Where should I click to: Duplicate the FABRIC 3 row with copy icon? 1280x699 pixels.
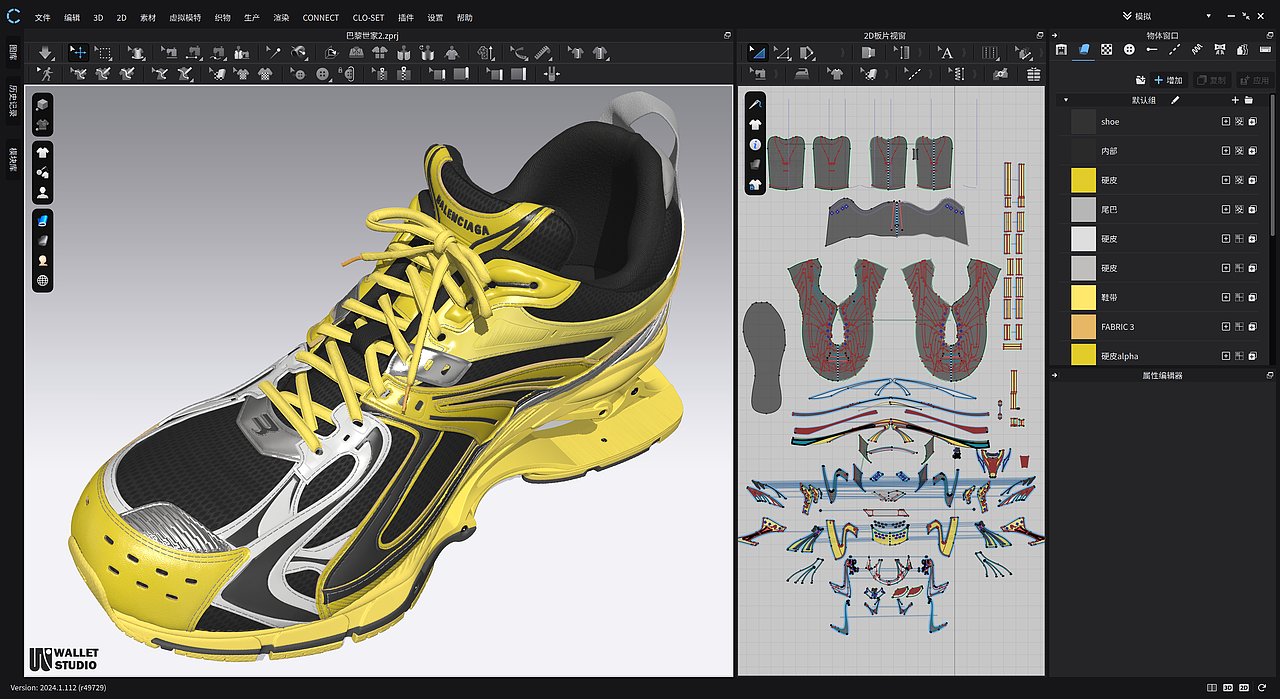pyautogui.click(x=1252, y=327)
